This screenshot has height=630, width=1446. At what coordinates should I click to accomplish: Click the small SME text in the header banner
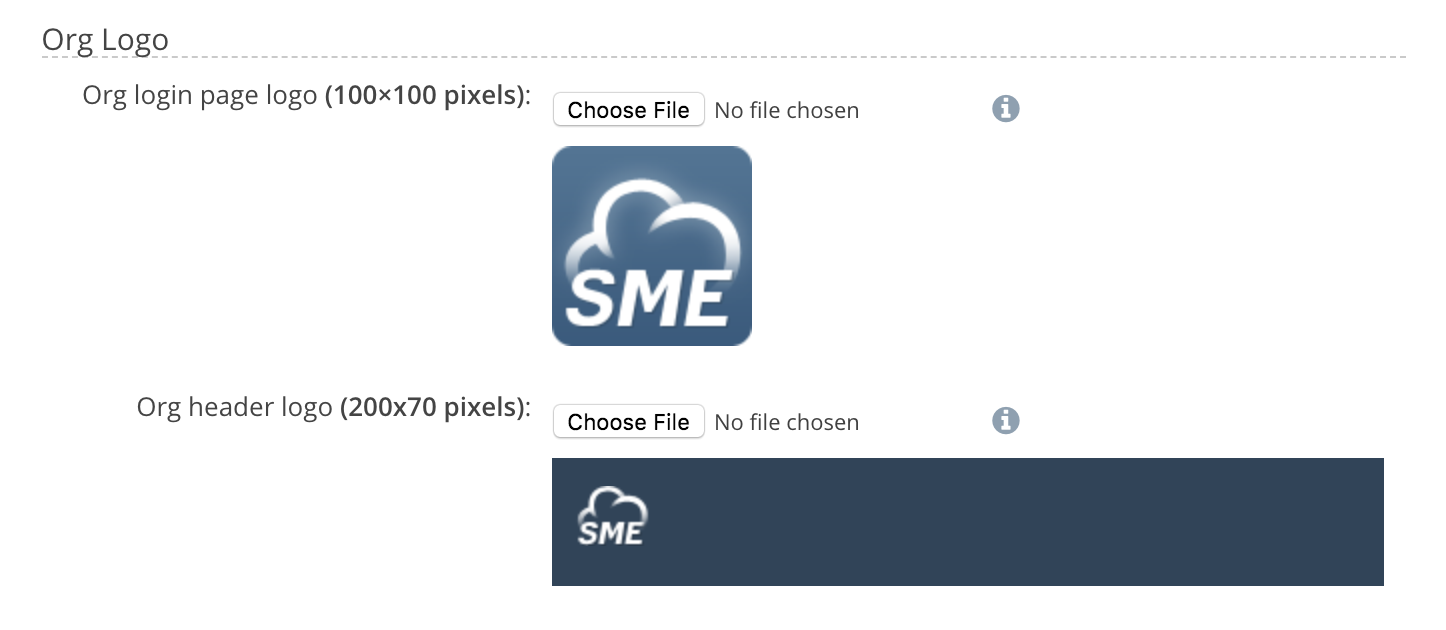click(x=611, y=533)
